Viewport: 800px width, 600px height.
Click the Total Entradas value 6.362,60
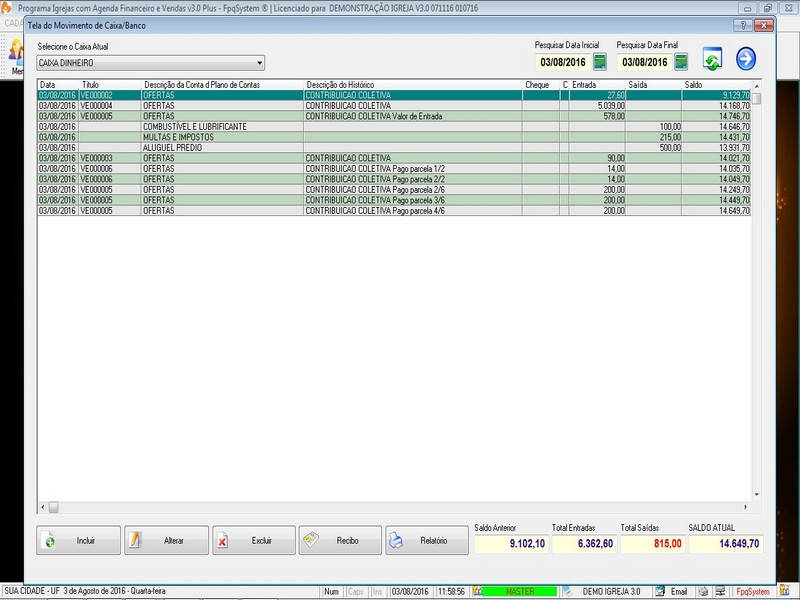point(584,544)
